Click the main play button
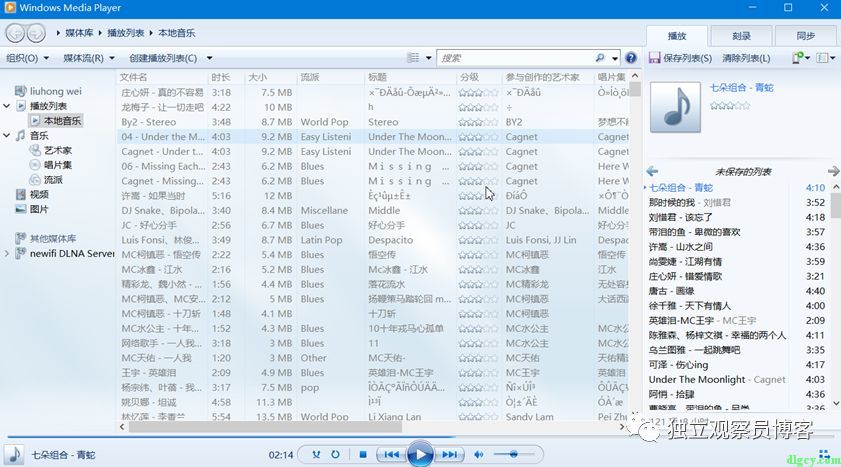The width and height of the screenshot is (841, 467). pyautogui.click(x=420, y=455)
